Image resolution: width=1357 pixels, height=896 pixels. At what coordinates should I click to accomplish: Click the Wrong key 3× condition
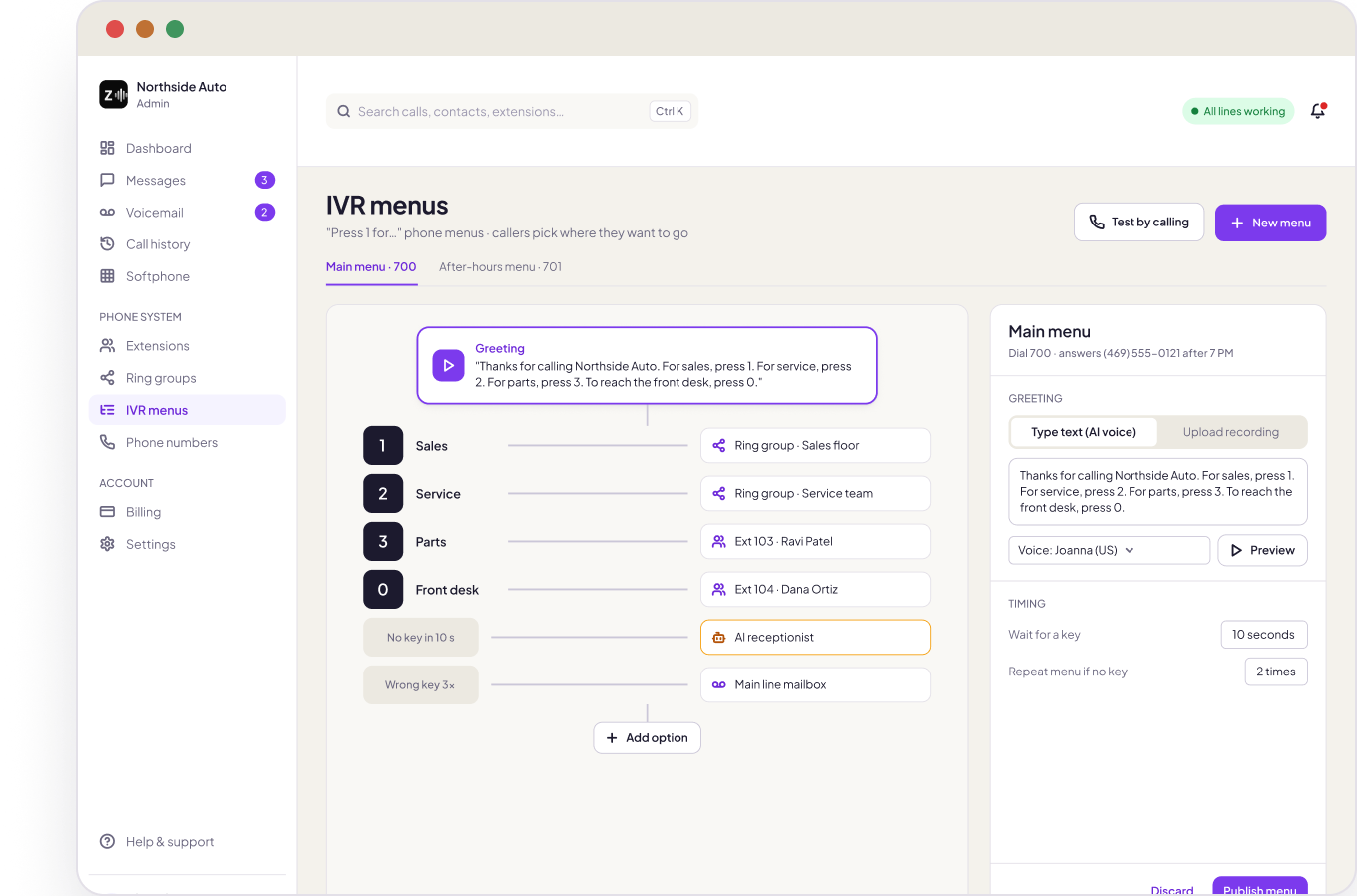tap(421, 685)
